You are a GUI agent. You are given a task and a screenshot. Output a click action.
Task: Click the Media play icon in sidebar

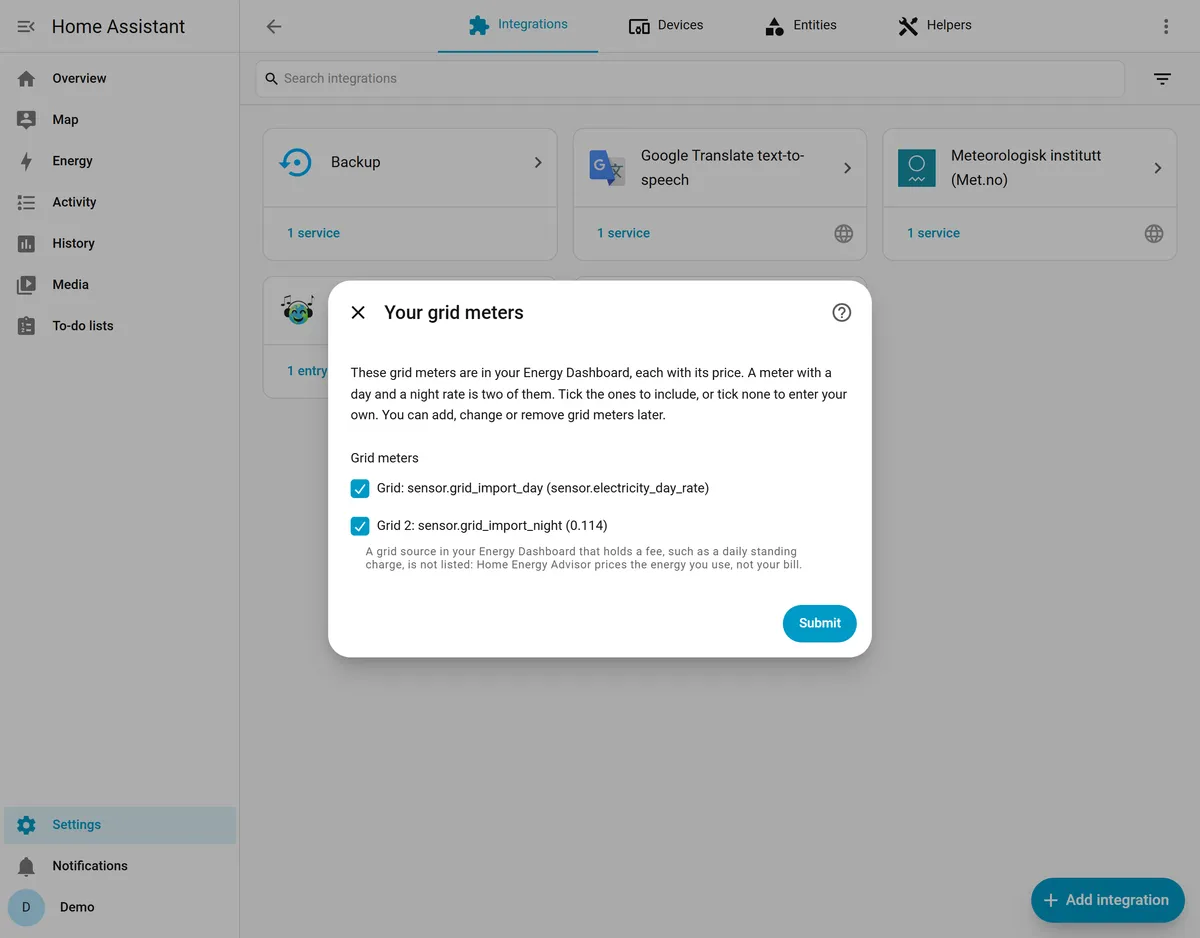pyautogui.click(x=26, y=285)
